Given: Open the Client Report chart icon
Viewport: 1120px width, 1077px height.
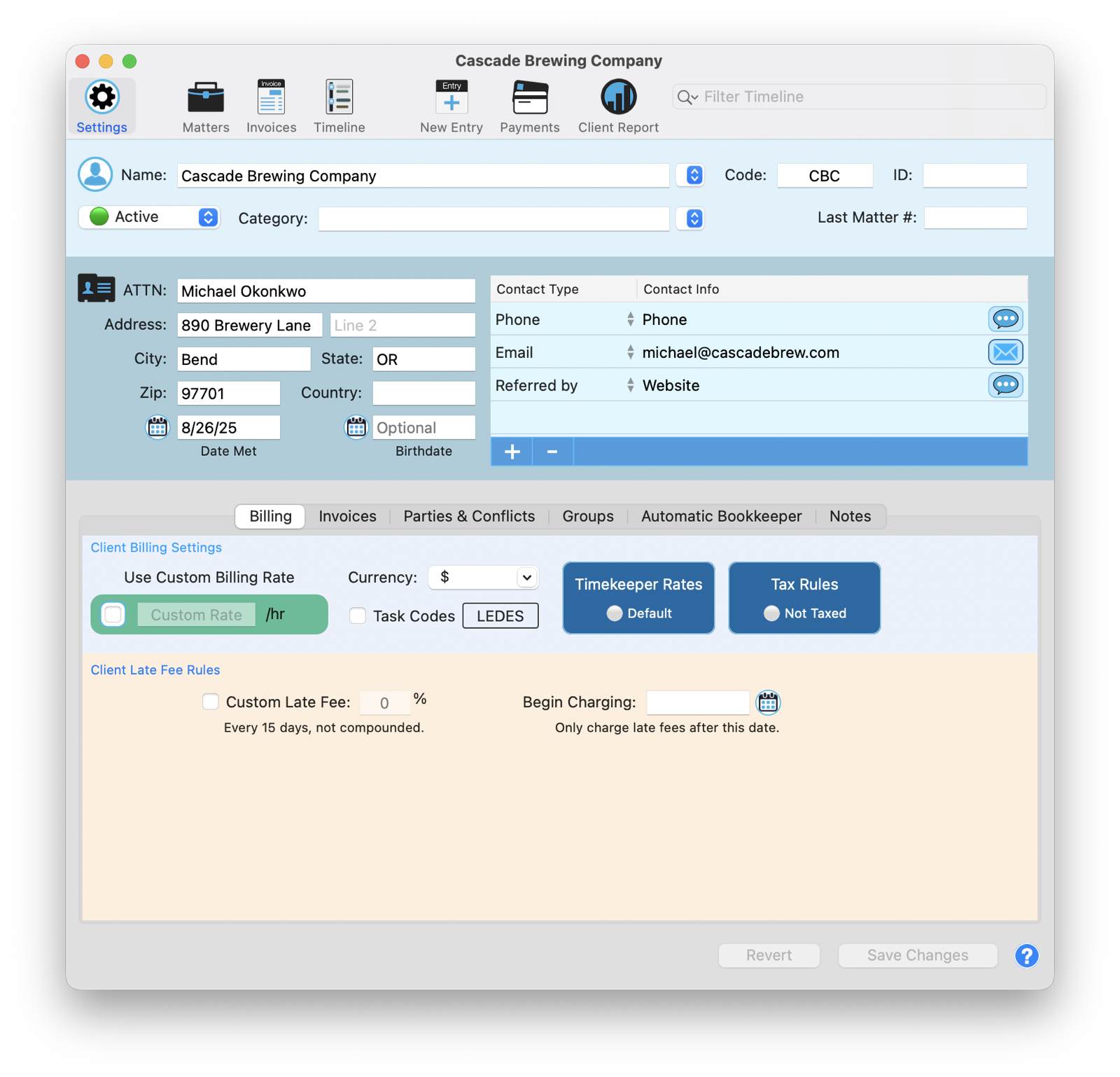Looking at the screenshot, I should [x=618, y=97].
